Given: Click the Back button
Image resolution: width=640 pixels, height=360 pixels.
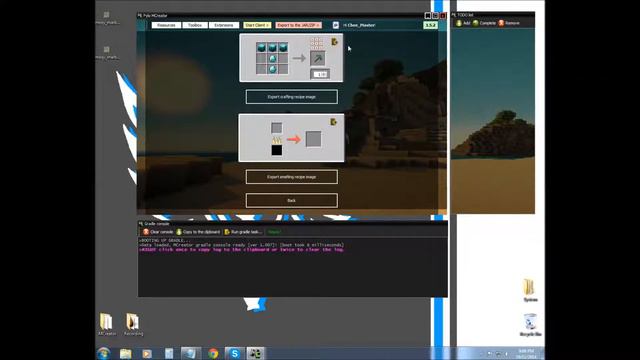Looking at the screenshot, I should (291, 200).
